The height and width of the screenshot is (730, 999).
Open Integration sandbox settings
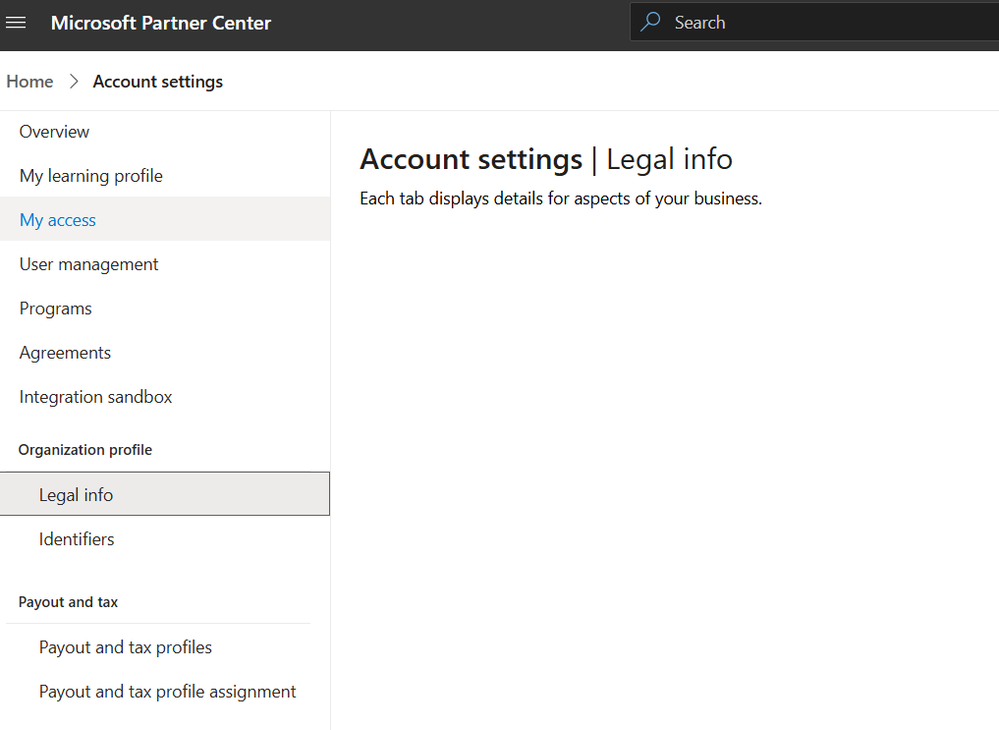(x=96, y=397)
